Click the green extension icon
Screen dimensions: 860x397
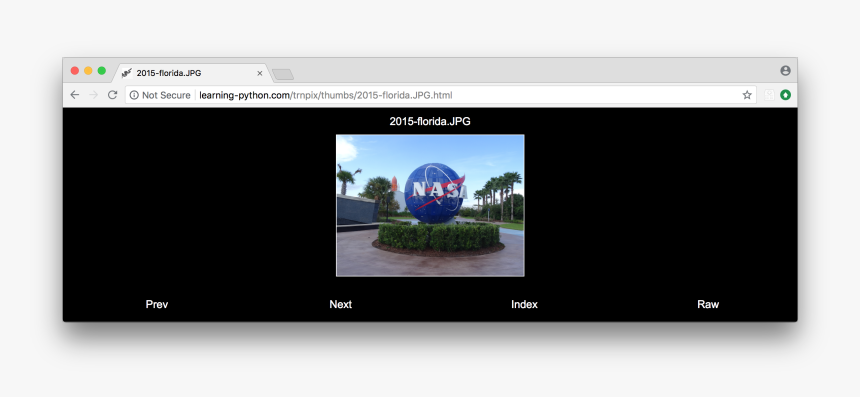[785, 95]
